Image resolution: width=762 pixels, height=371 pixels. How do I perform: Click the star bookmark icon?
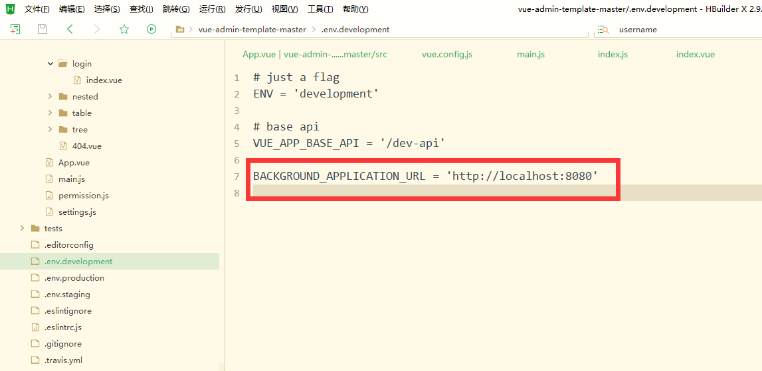tap(124, 29)
